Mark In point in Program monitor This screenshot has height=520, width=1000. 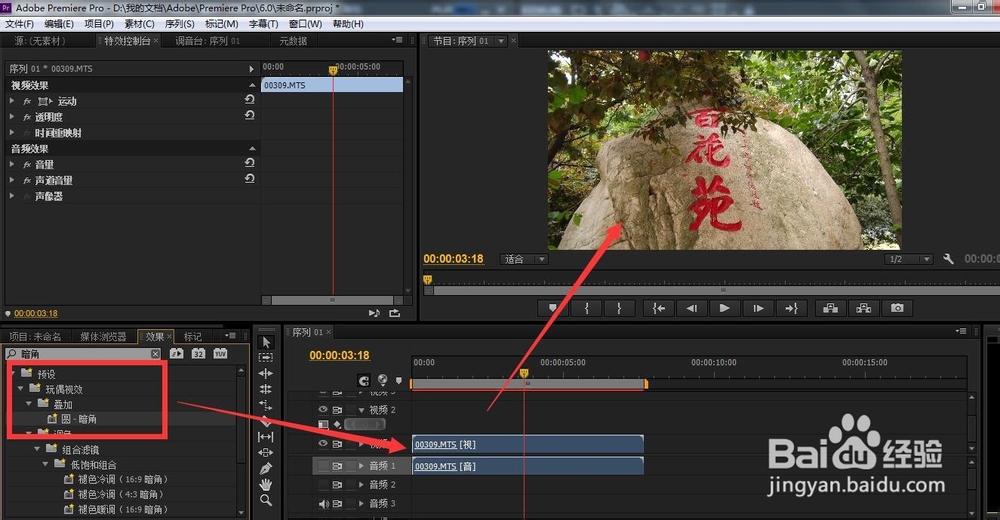(x=587, y=308)
